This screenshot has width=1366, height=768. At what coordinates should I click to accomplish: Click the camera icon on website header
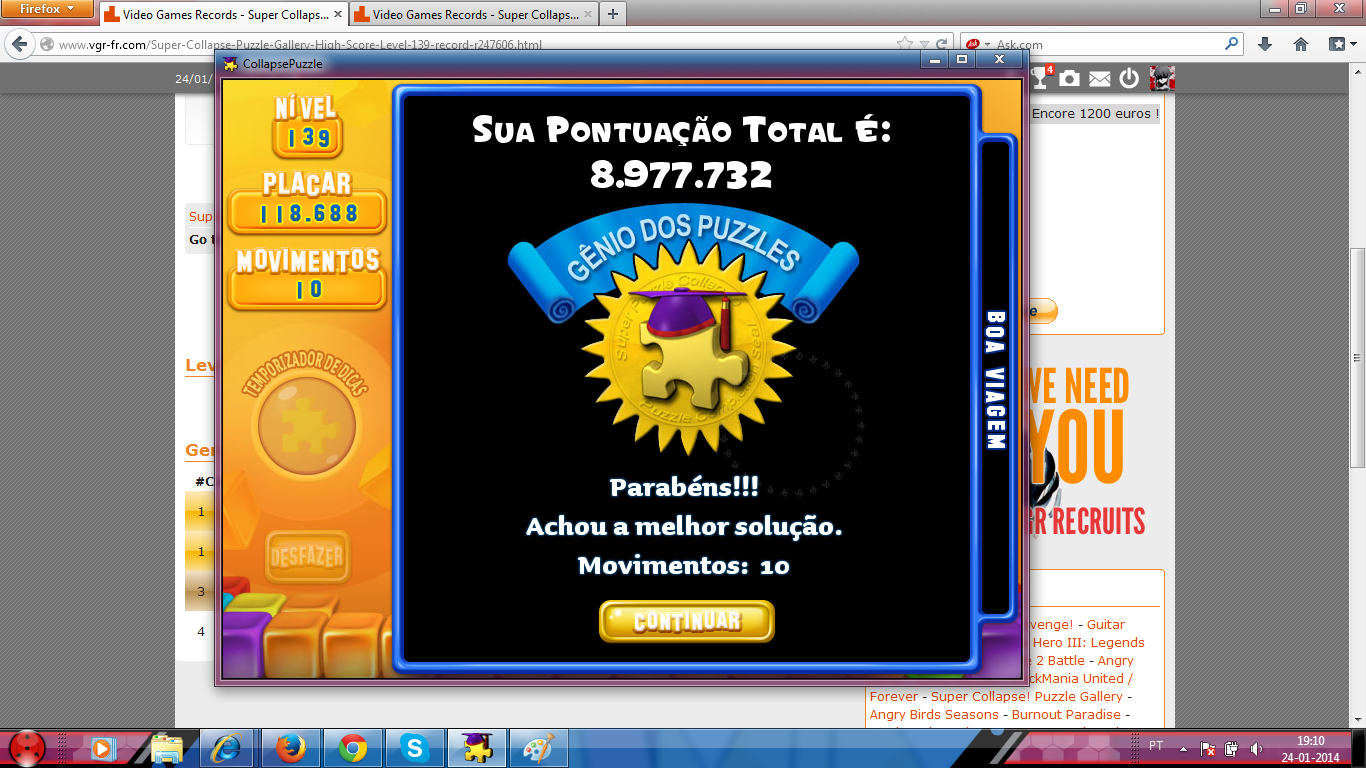pyautogui.click(x=1070, y=78)
